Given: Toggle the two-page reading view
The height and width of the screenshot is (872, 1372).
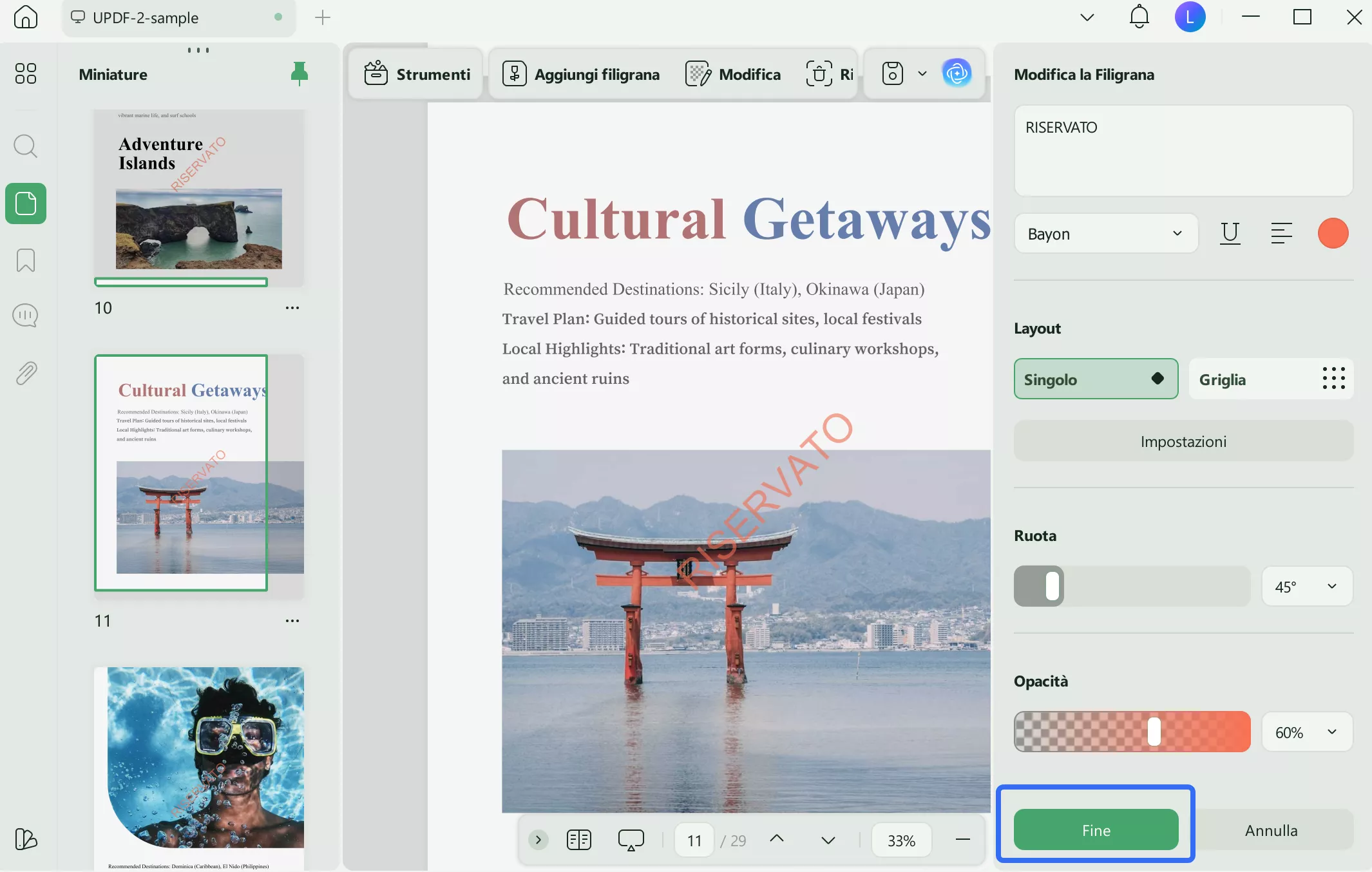Looking at the screenshot, I should 578,840.
